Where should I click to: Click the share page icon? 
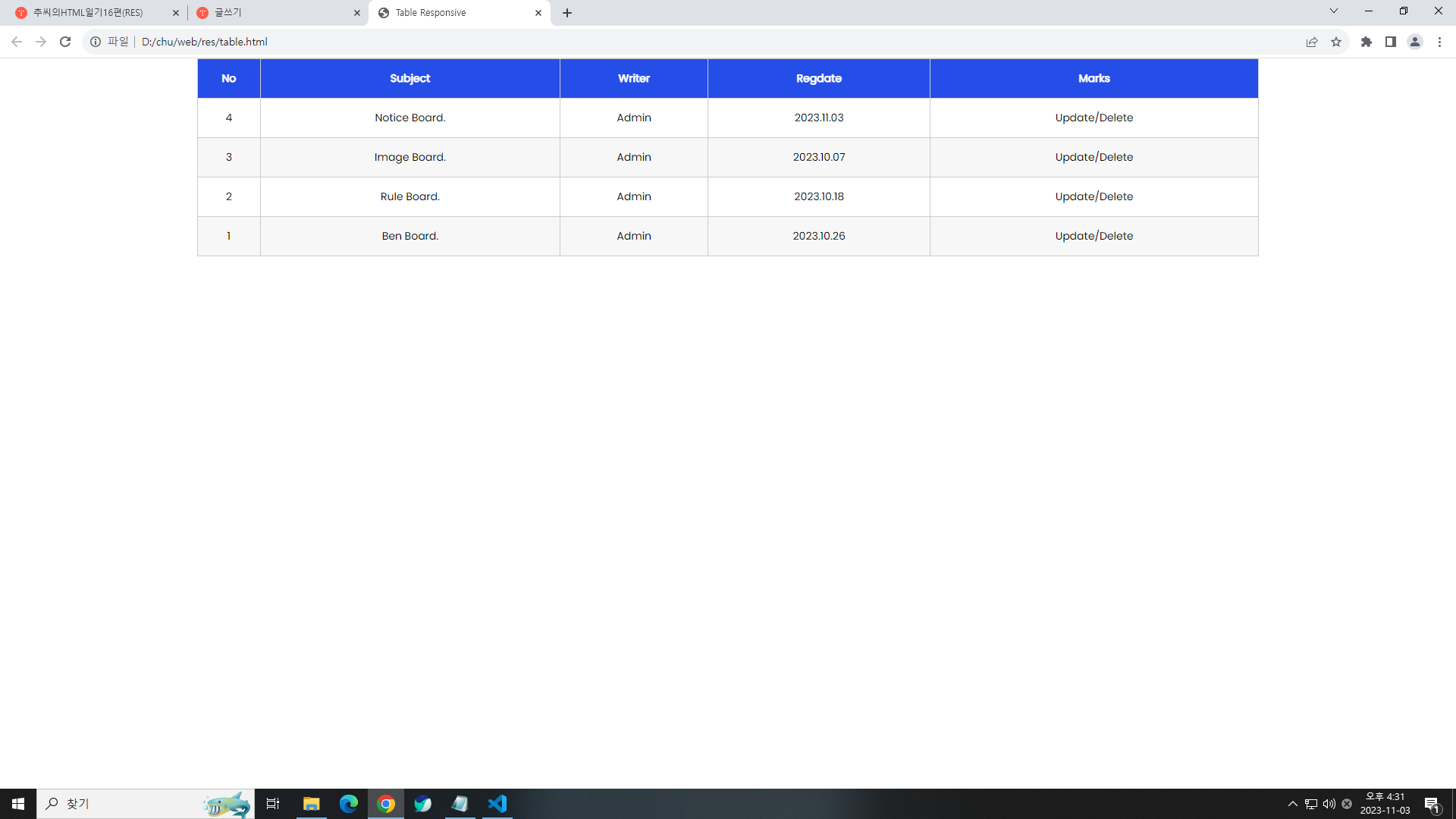click(1312, 42)
